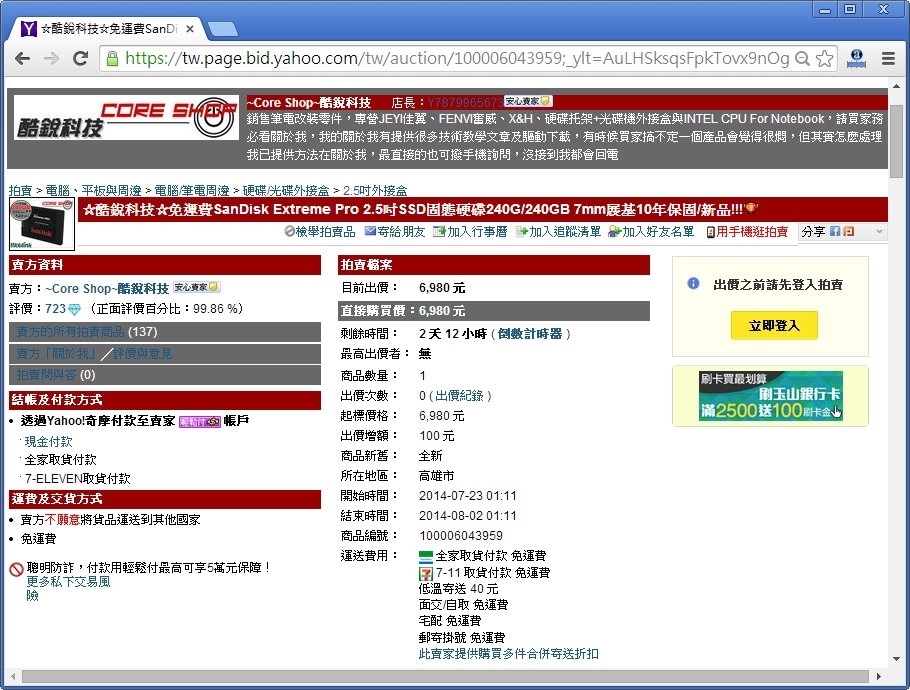The image size is (910, 690).
Task: Click the red fraud-warning prohibition icon
Action: click(x=16, y=569)
